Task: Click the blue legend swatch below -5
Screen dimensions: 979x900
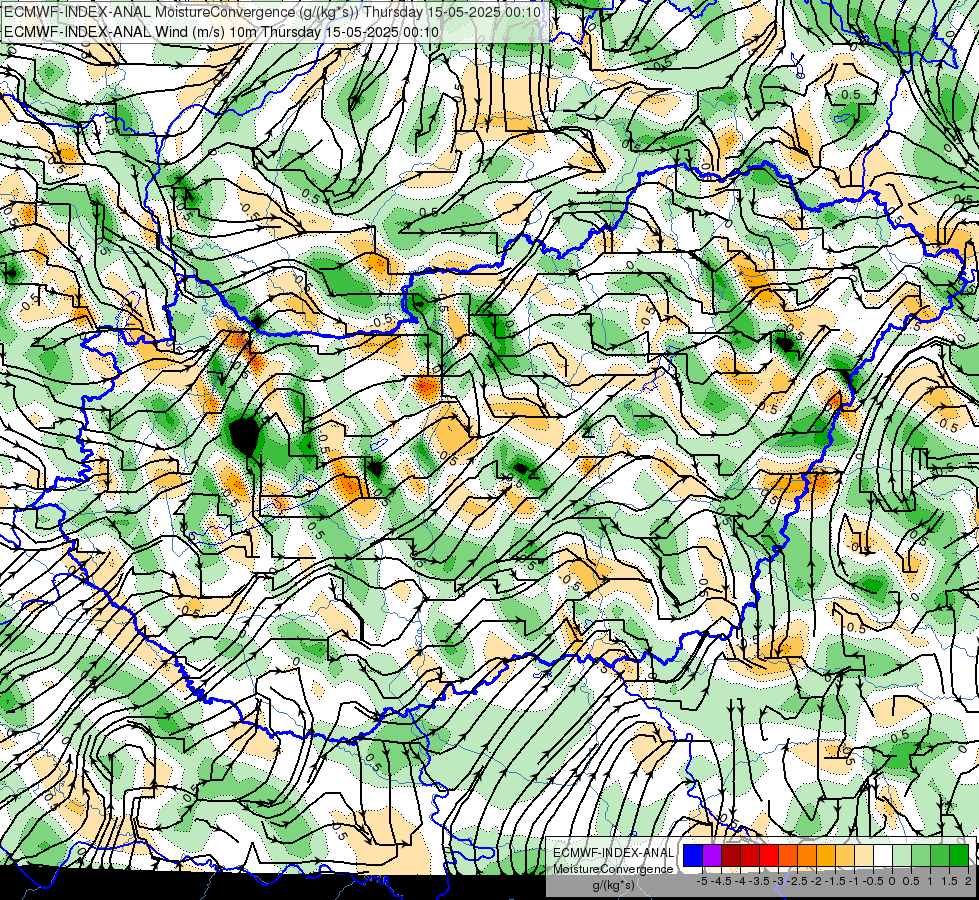Action: tap(693, 855)
